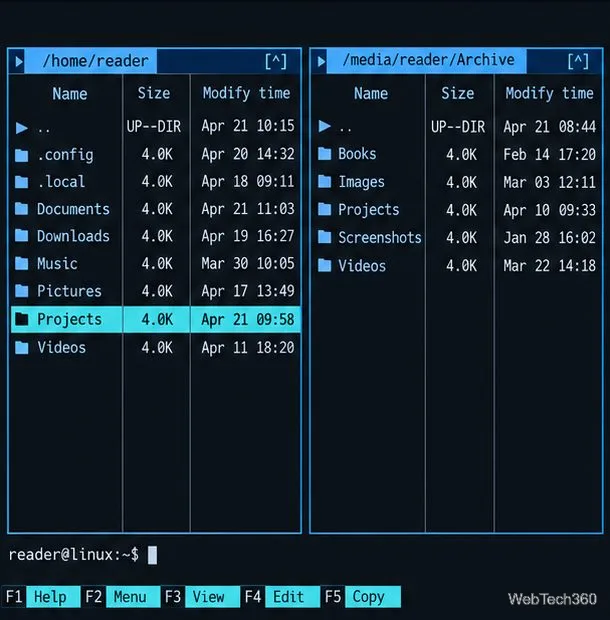
Task: Click the 'Apr 17 13:49' modify time cell
Action: tap(247, 291)
